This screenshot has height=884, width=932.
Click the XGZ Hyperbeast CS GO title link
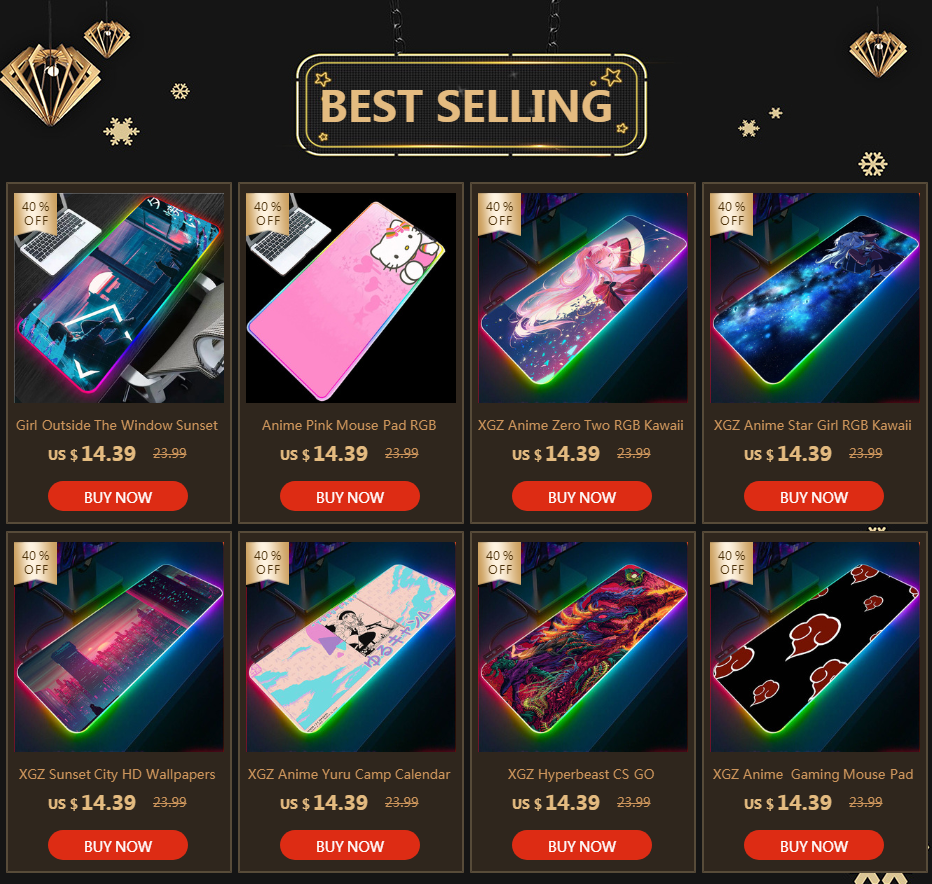tap(581, 775)
